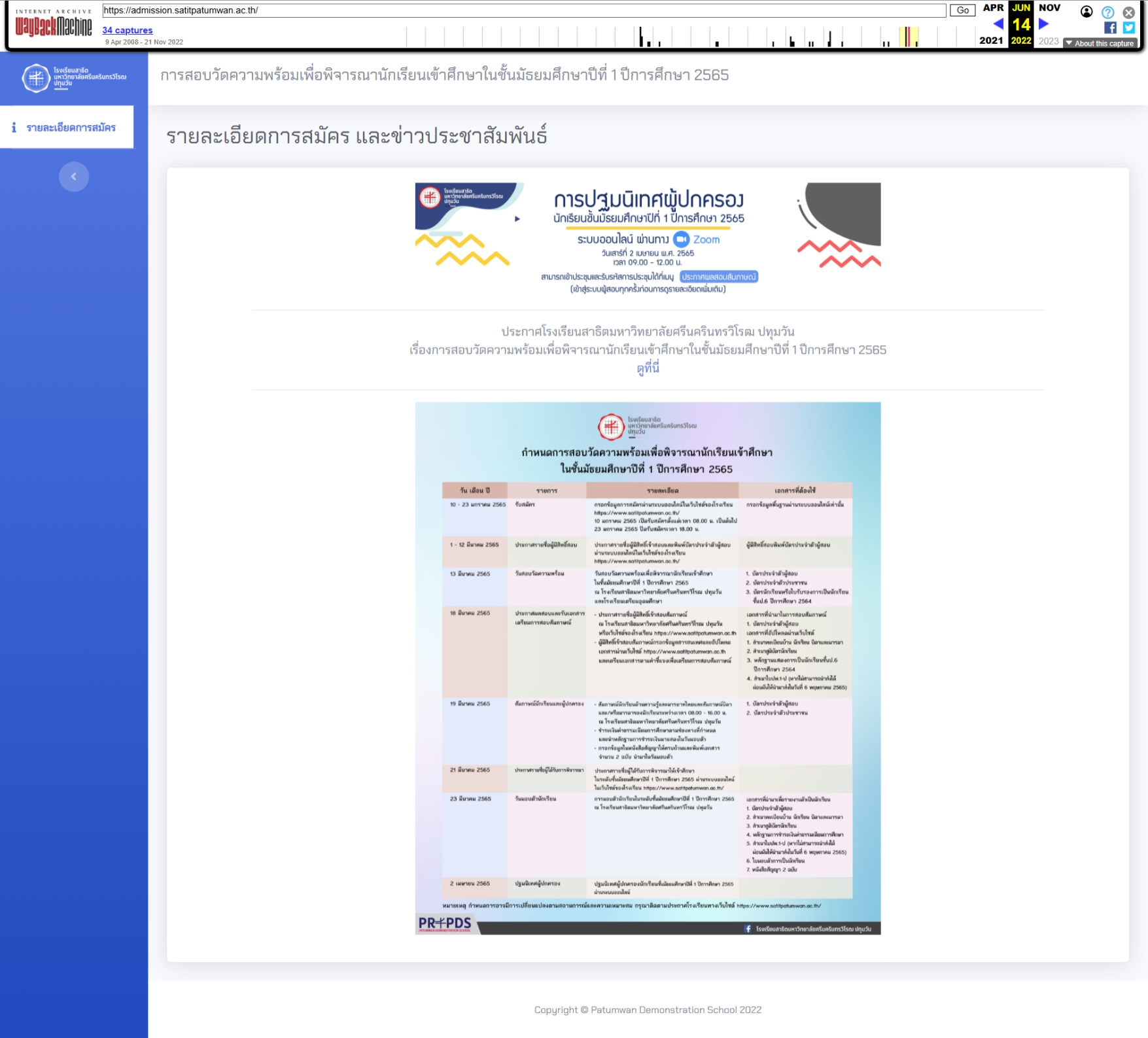The image size is (1148, 1038).
Task: Open the 34 captures link
Action: pyautogui.click(x=128, y=30)
